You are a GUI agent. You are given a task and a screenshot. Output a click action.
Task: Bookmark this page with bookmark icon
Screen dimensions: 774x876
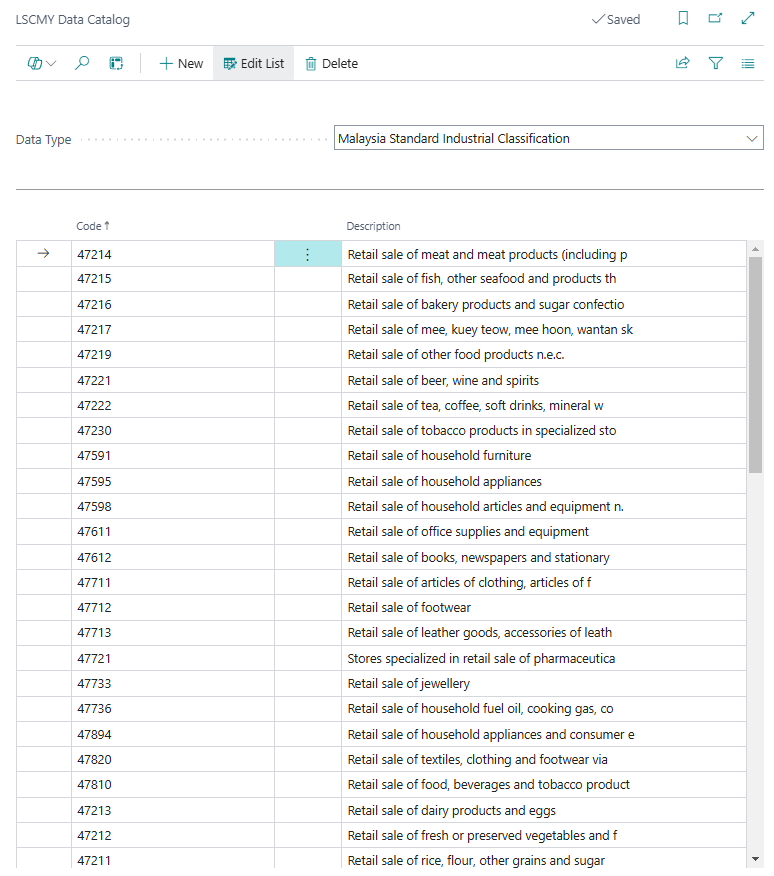point(684,19)
